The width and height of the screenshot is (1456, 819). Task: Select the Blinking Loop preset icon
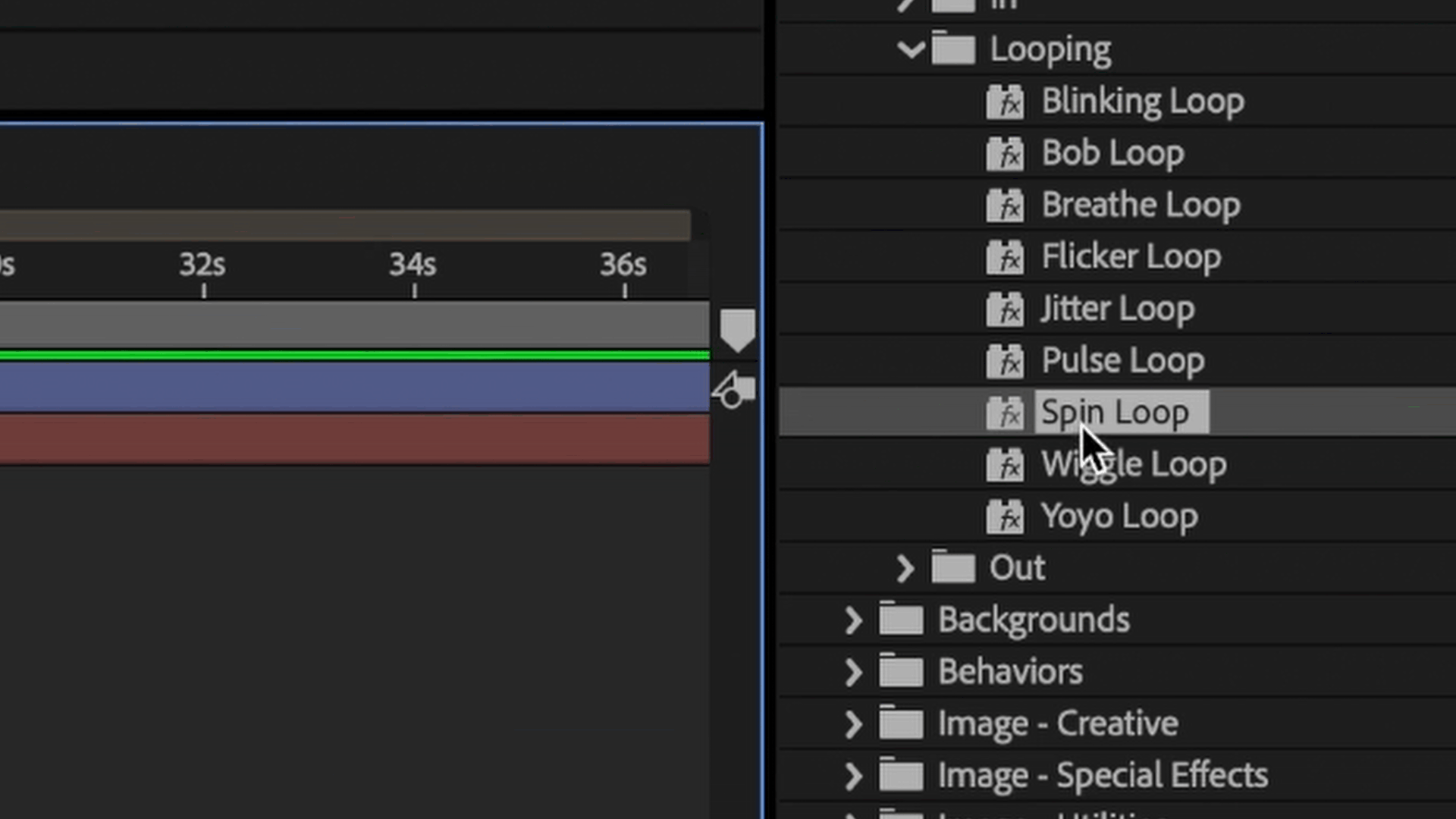1006,101
